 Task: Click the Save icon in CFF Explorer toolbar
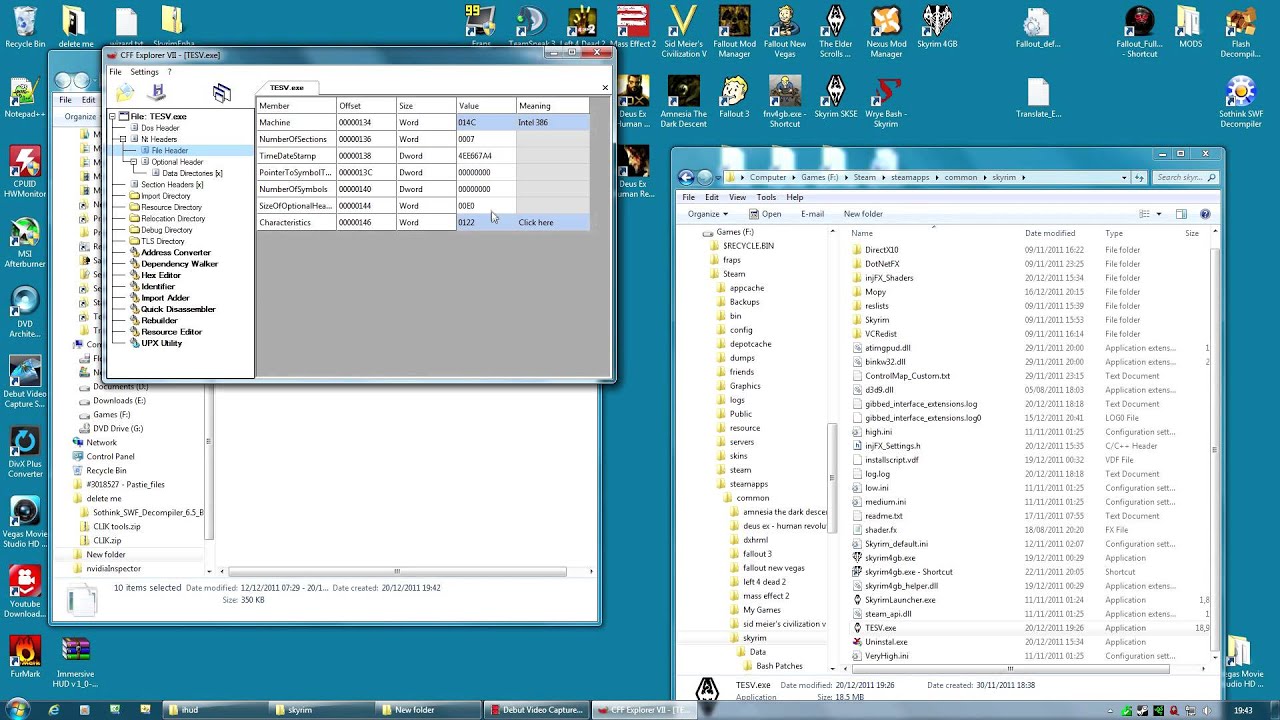pyautogui.click(x=157, y=93)
